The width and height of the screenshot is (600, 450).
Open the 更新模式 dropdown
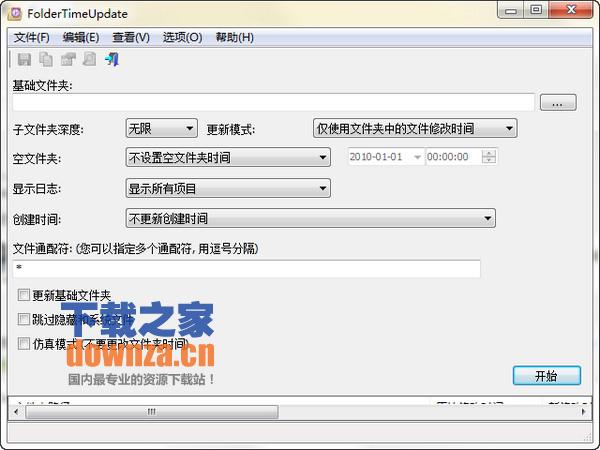(x=415, y=128)
